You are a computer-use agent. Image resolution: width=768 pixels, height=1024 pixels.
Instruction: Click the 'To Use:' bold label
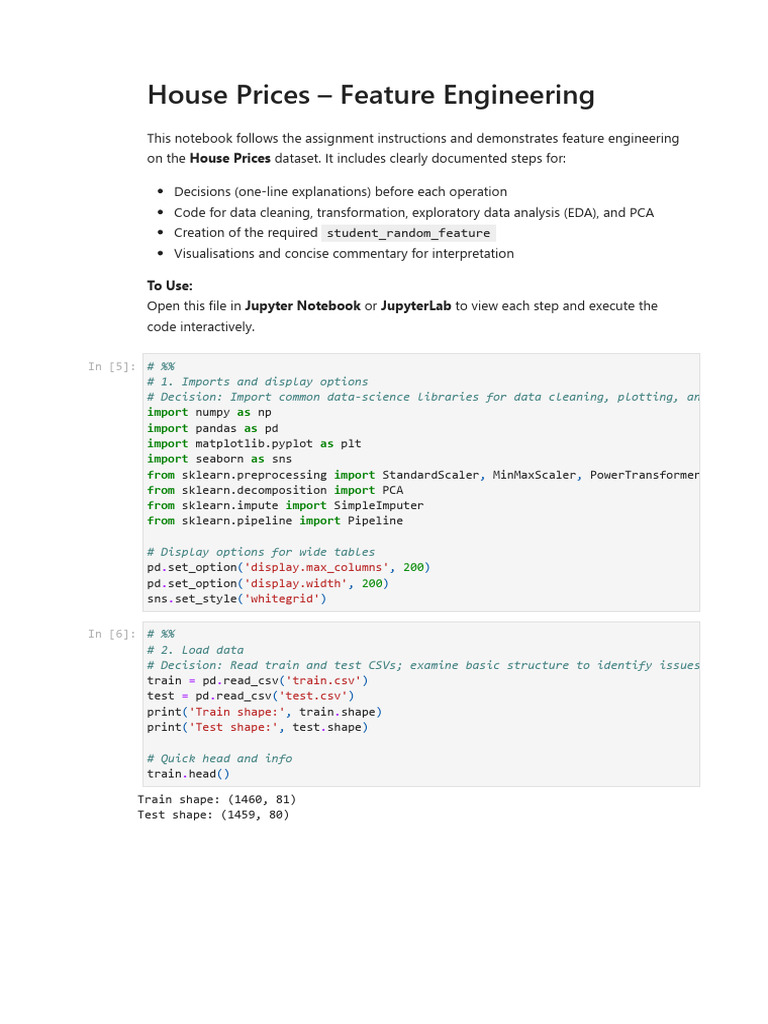point(170,285)
